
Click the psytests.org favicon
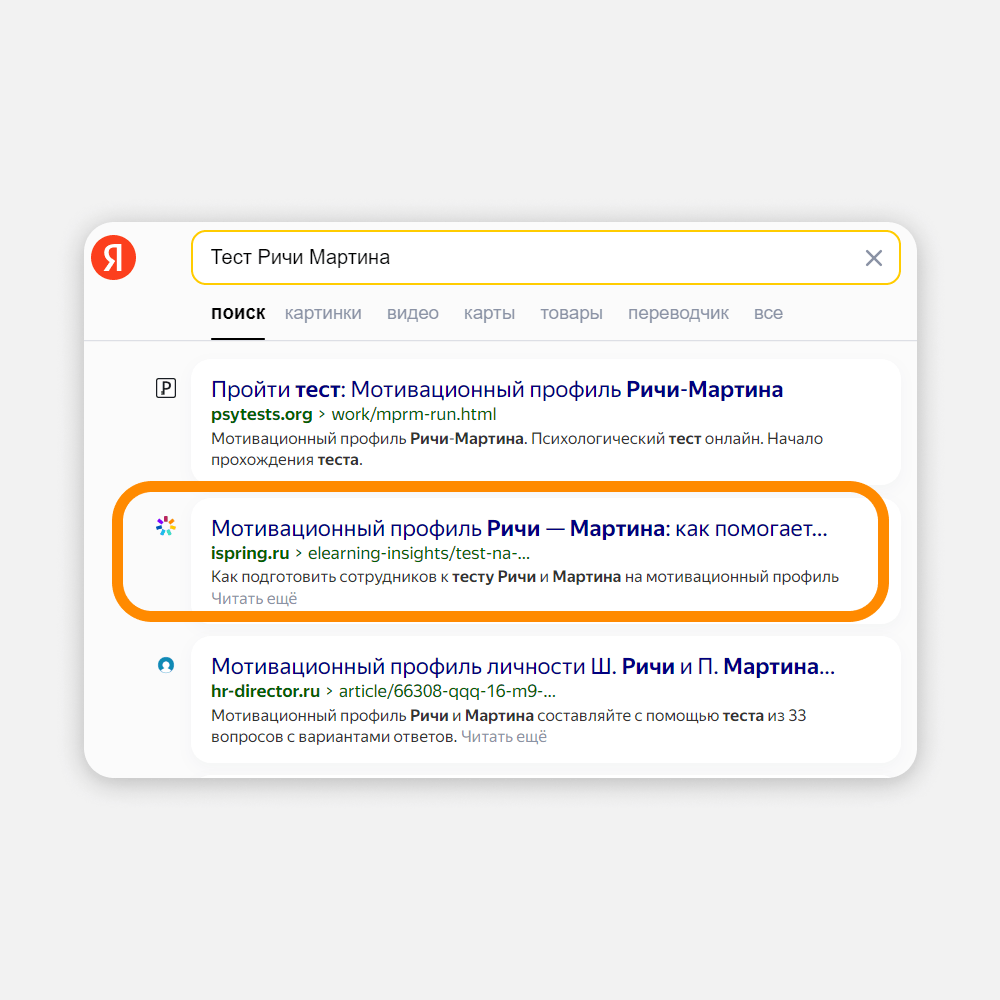(x=166, y=388)
